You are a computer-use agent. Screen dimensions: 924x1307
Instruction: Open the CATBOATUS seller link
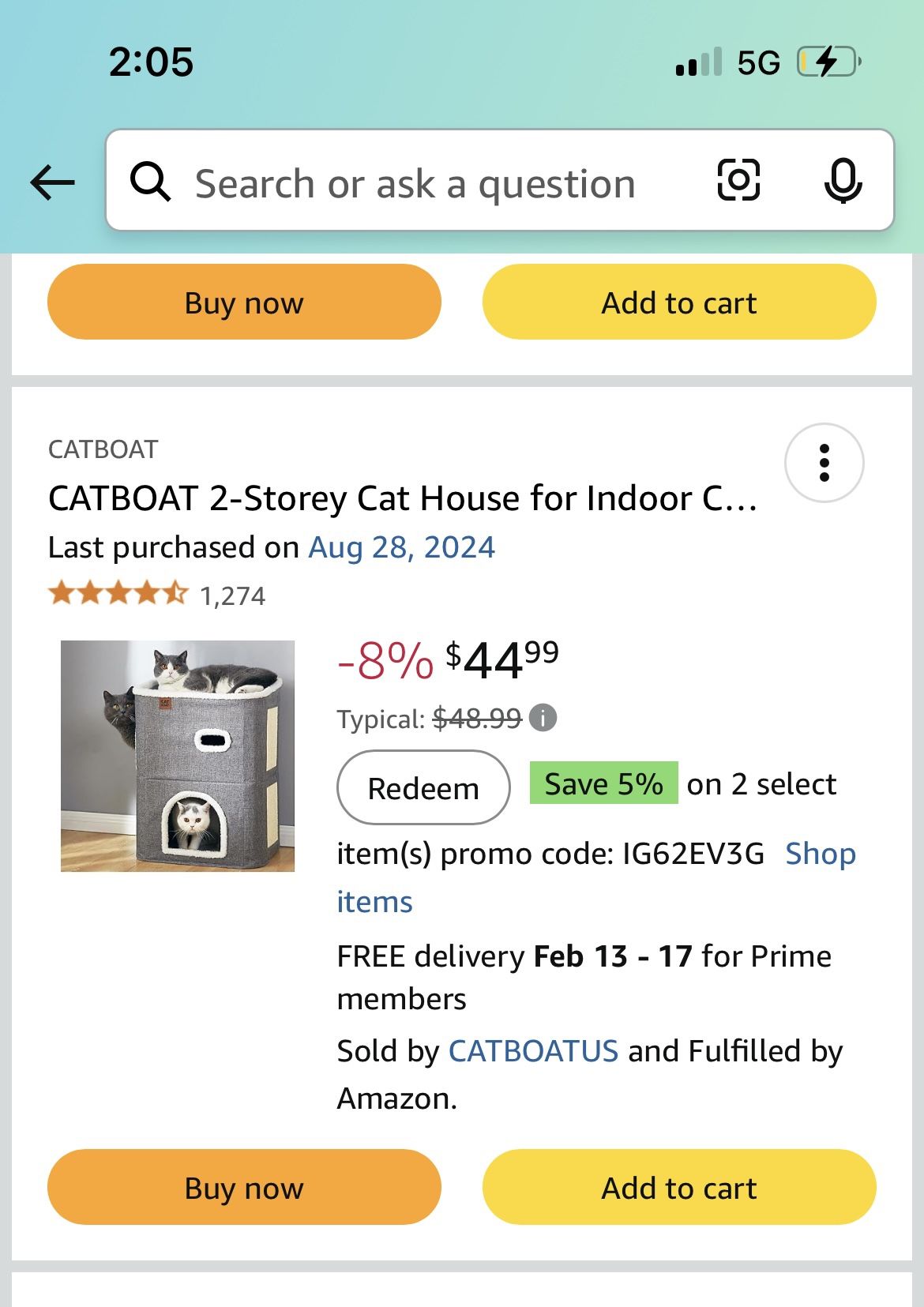pyautogui.click(x=533, y=1051)
